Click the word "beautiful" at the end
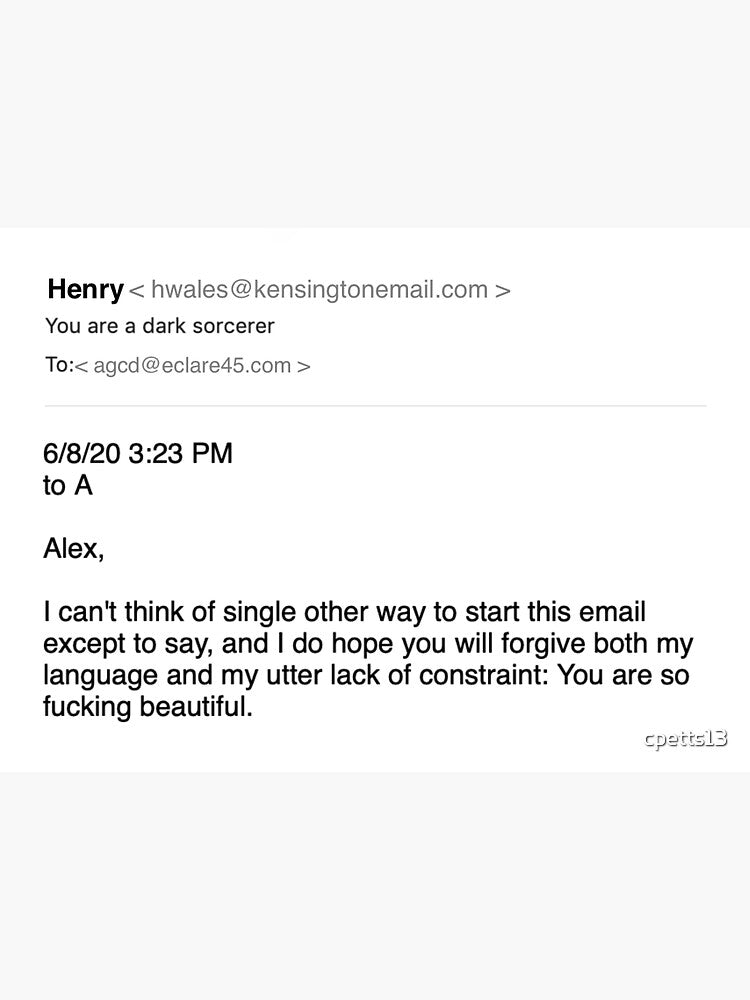The image size is (750, 1000). pos(198,707)
